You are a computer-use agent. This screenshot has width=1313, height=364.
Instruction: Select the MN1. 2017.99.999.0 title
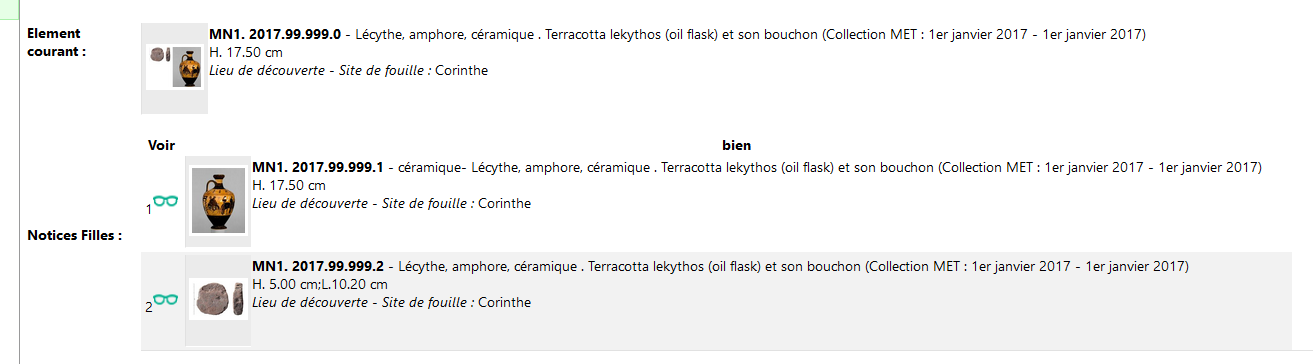click(275, 35)
